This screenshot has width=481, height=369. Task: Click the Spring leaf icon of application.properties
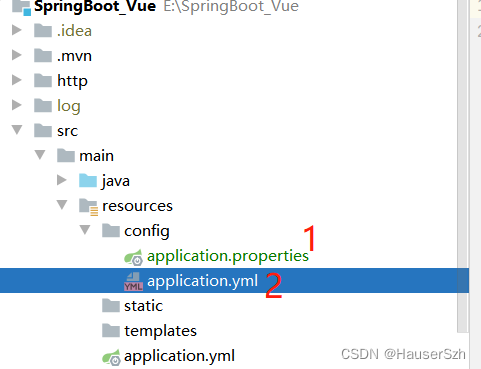133,257
